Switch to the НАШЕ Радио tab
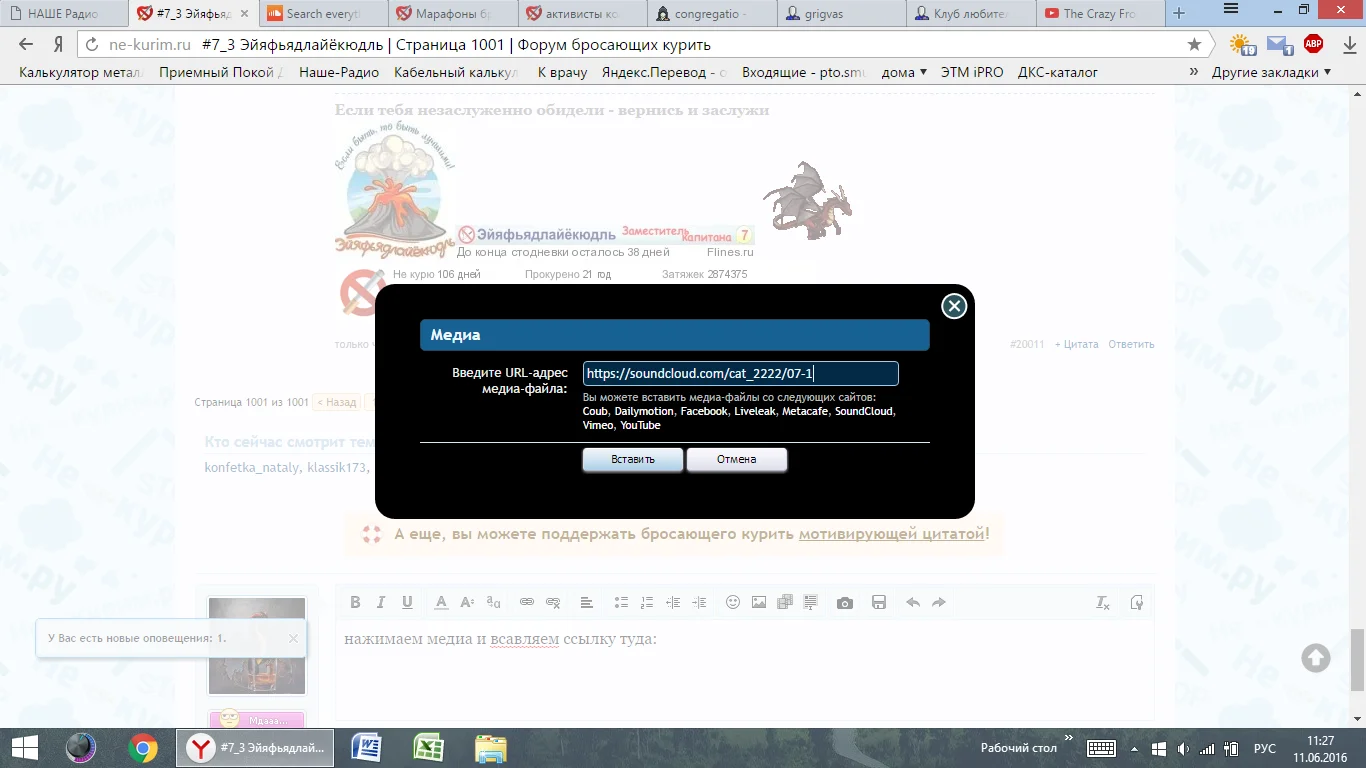1366x768 pixels. pos(65,14)
